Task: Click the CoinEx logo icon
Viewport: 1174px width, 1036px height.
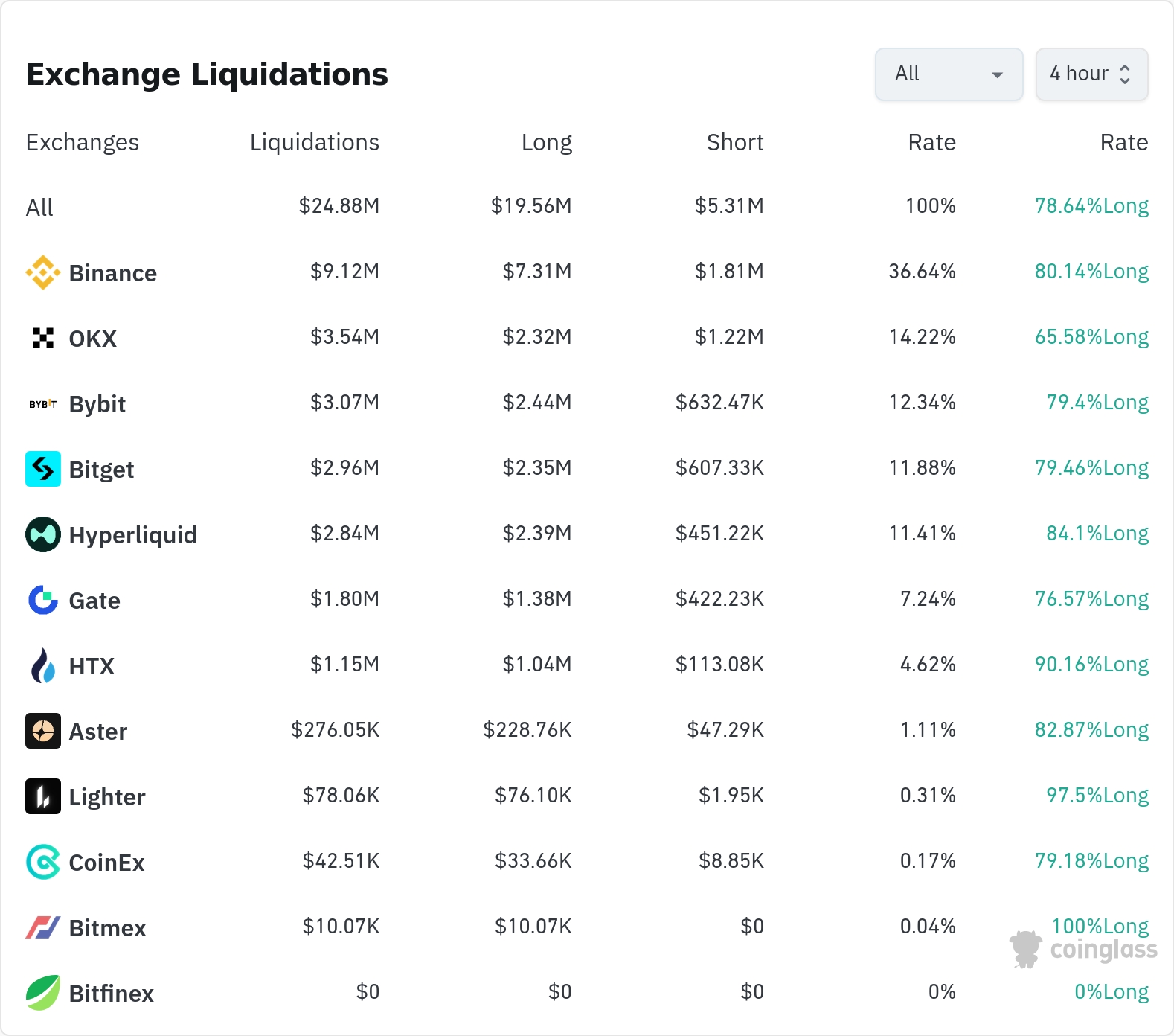Action: pos(43,862)
